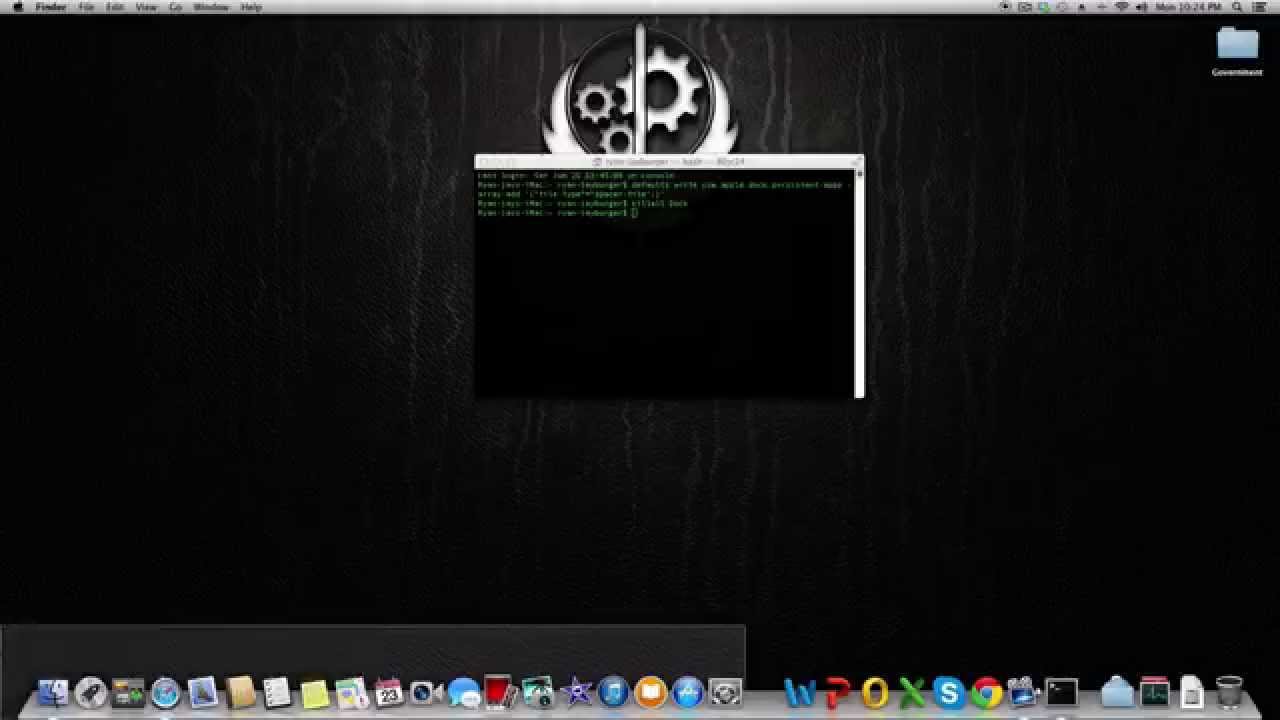Open iBooks orange icon in Dock
1280x720 pixels.
(x=651, y=692)
